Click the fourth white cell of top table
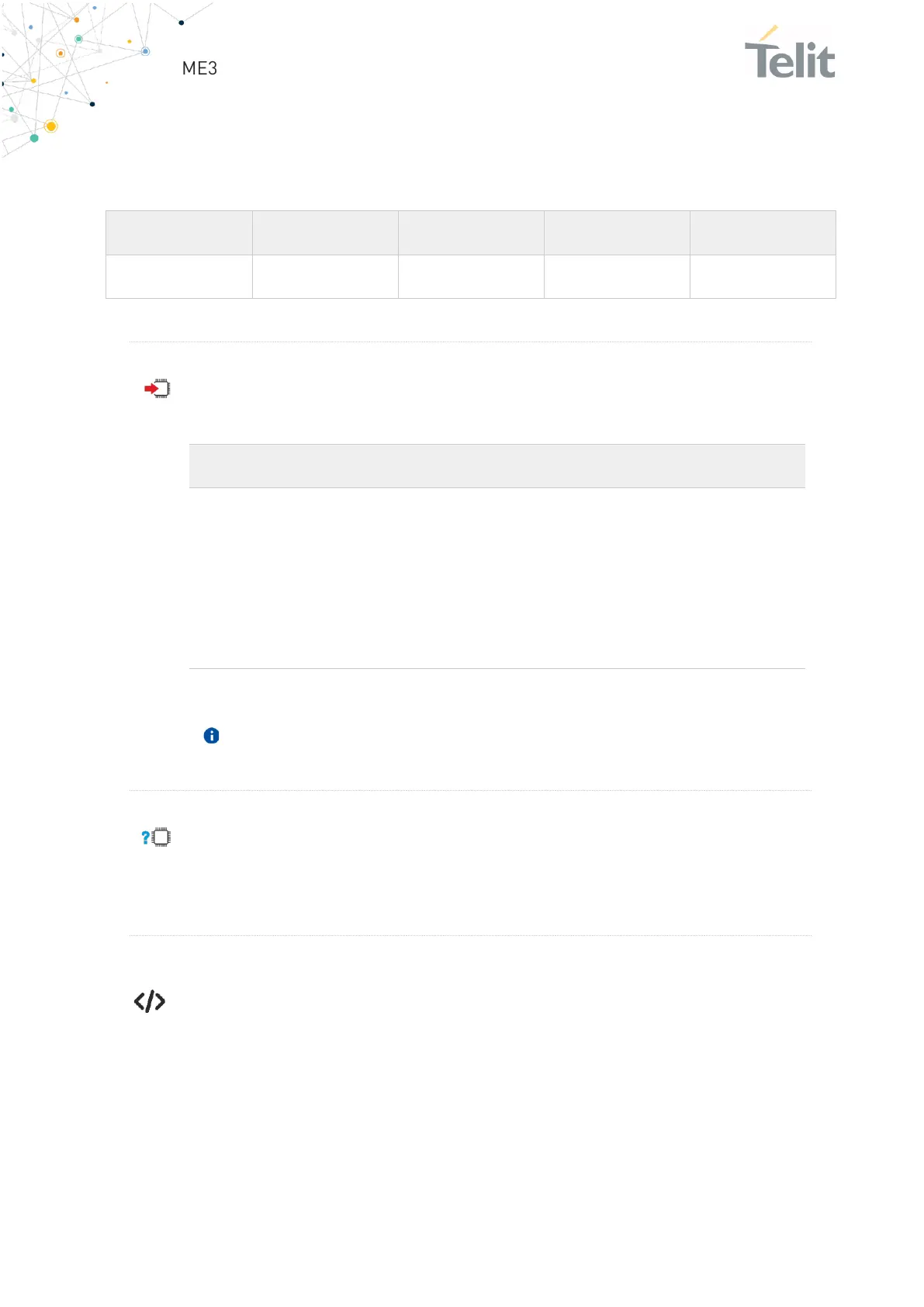 [617, 277]
